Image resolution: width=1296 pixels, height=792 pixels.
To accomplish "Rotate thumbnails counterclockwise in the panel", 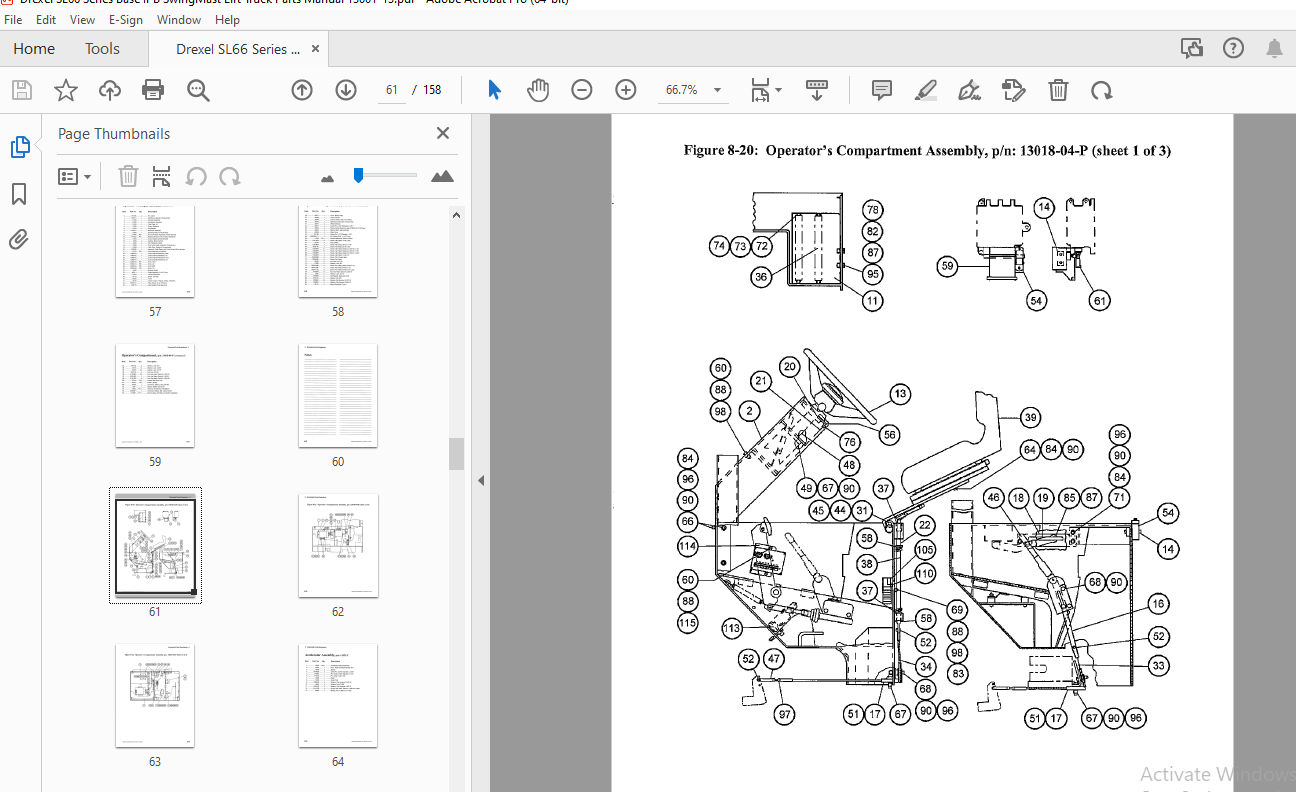I will click(x=196, y=177).
